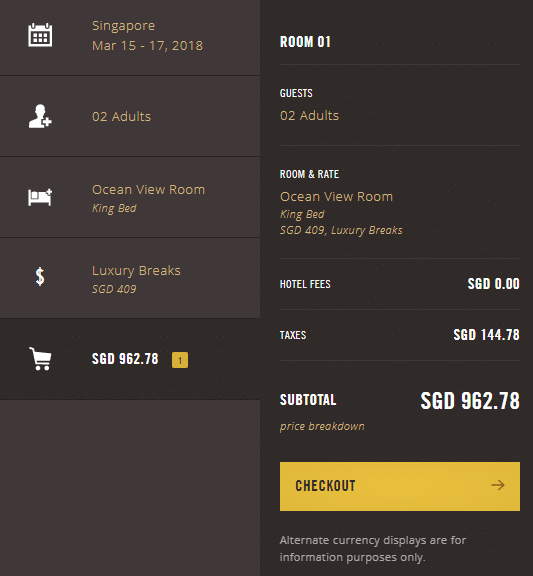Screen dimensions: 533x576
Task: Click the dollar sign rate icon
Action: 40,277
